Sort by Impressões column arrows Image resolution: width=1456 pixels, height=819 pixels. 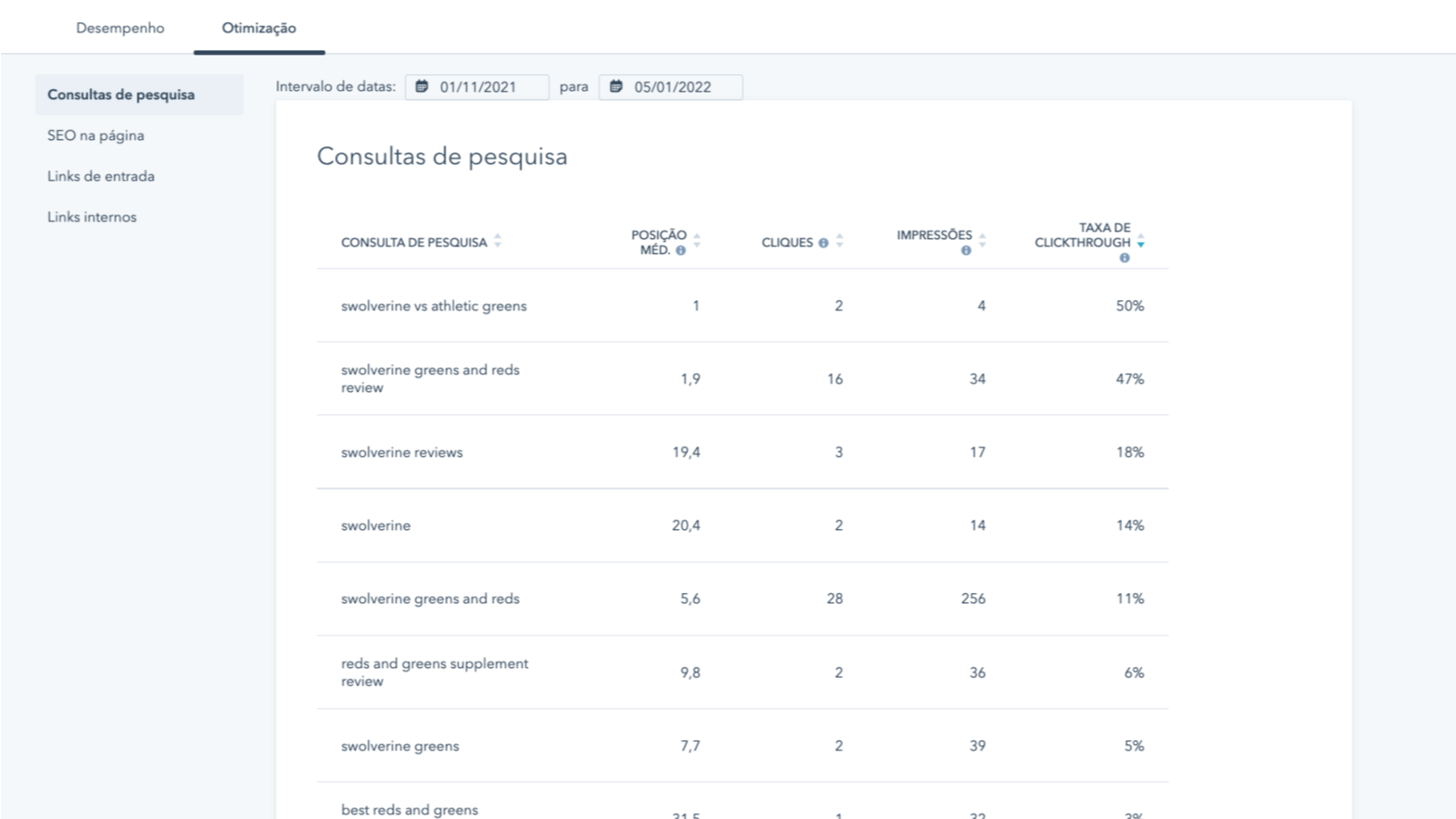[982, 241]
